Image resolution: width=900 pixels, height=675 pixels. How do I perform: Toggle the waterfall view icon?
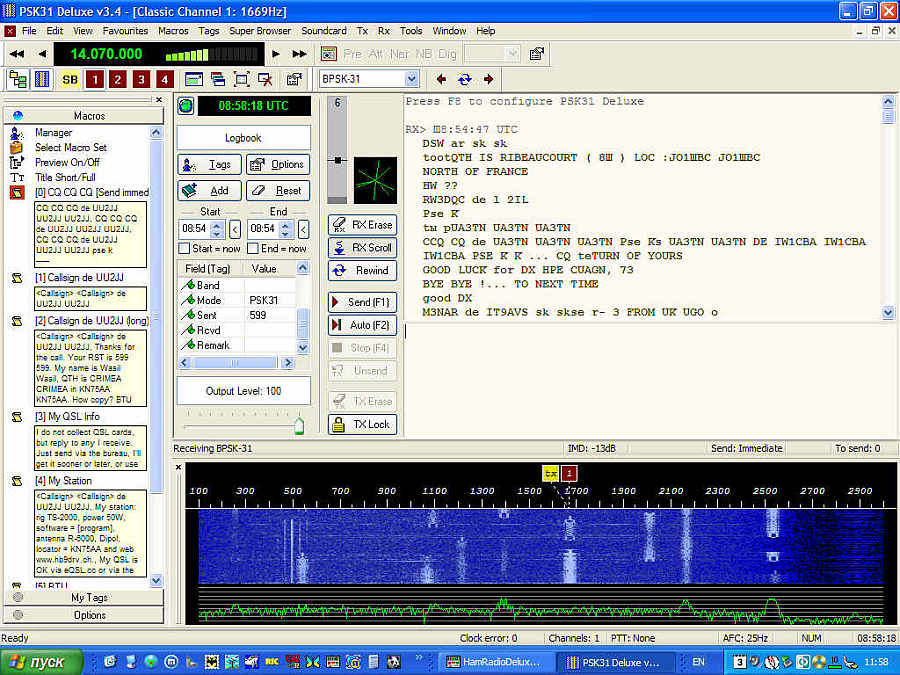[42, 79]
